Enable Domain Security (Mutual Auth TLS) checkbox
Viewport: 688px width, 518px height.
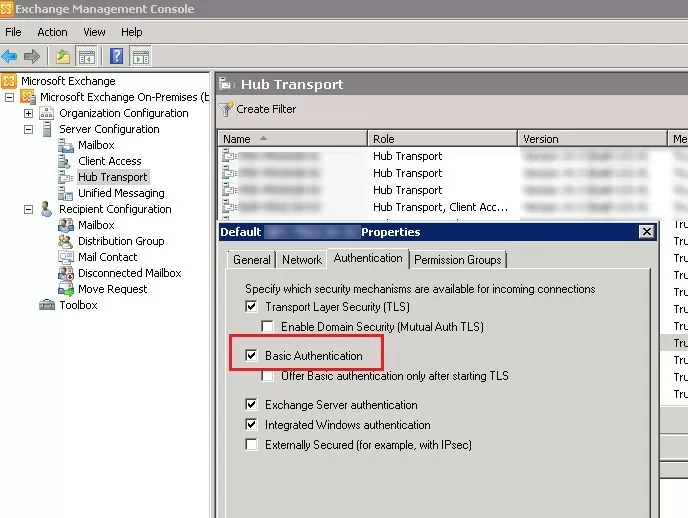[x=267, y=326]
